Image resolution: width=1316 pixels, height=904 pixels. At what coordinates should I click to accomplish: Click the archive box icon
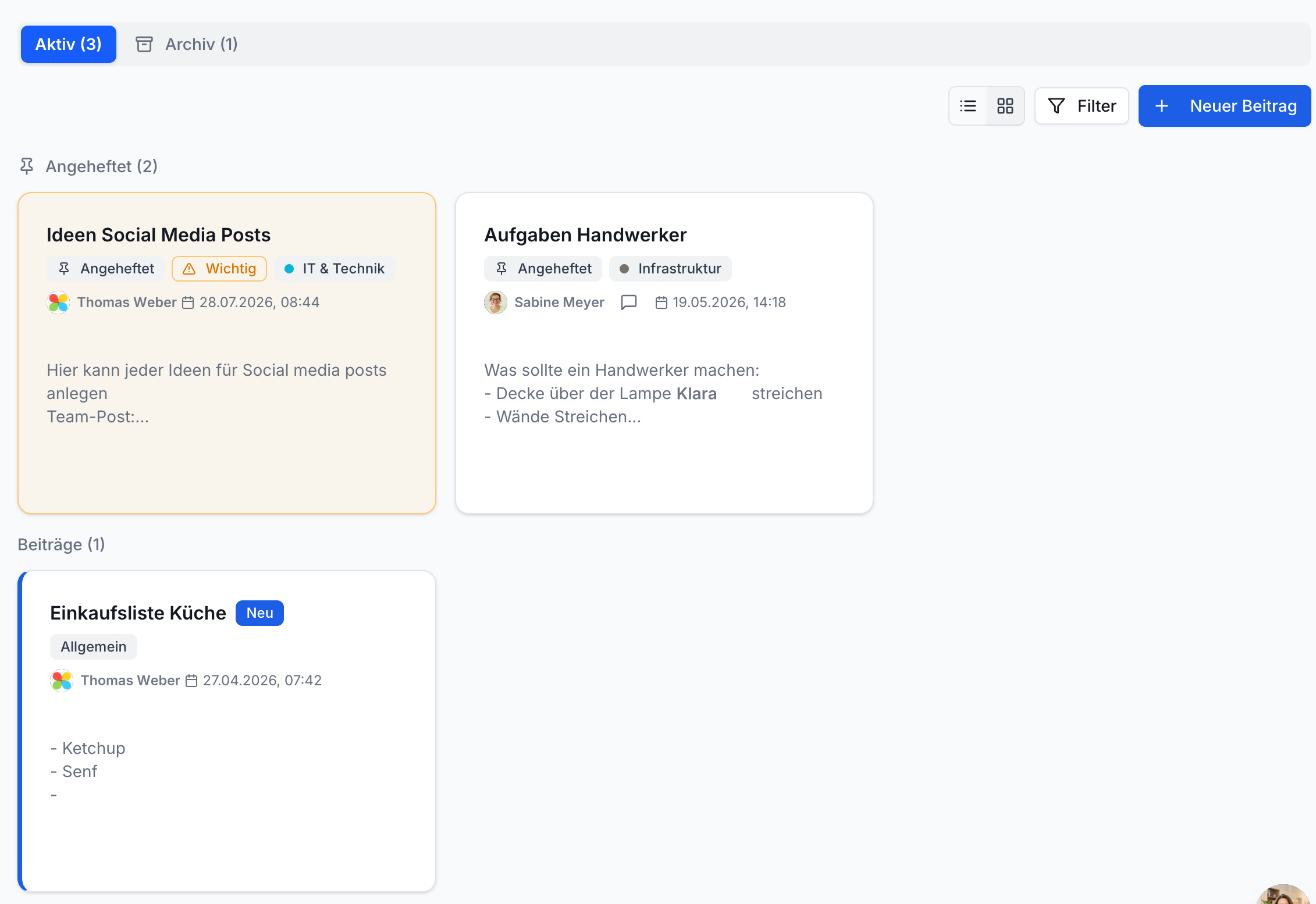[144, 44]
